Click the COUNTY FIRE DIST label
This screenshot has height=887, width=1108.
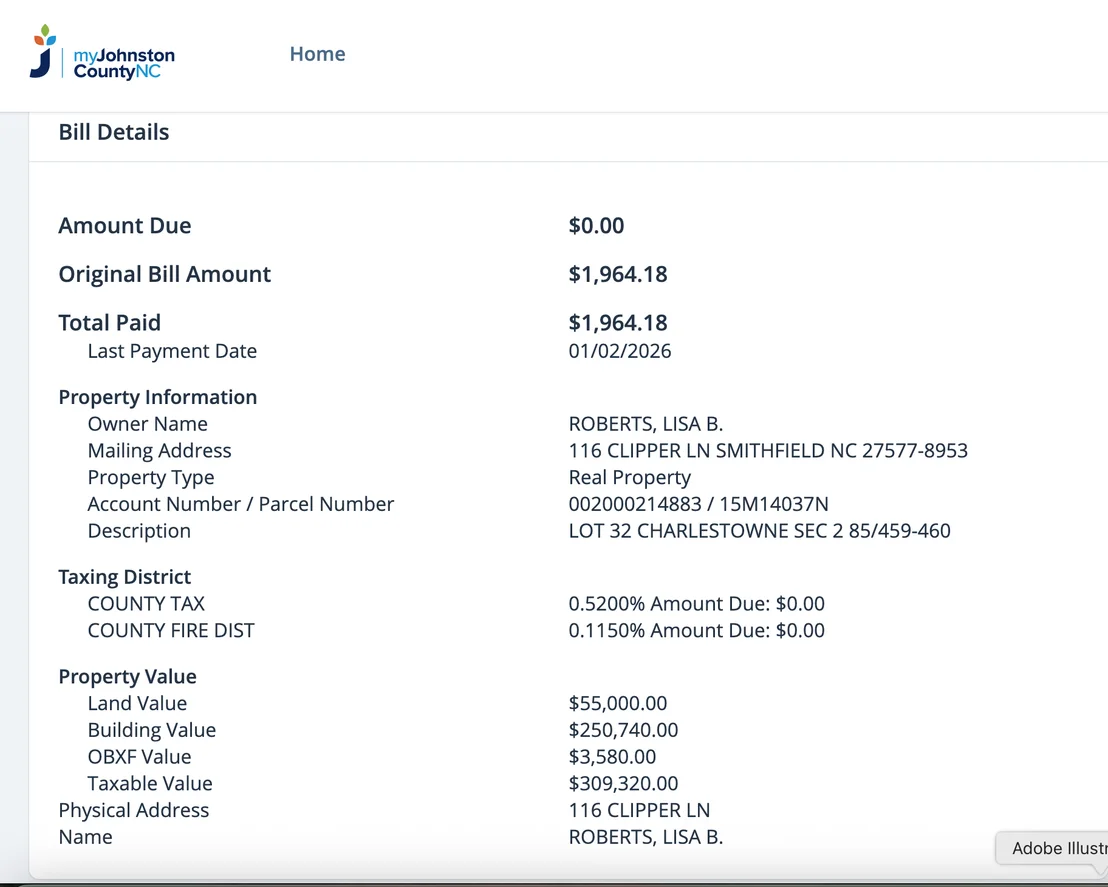(171, 630)
